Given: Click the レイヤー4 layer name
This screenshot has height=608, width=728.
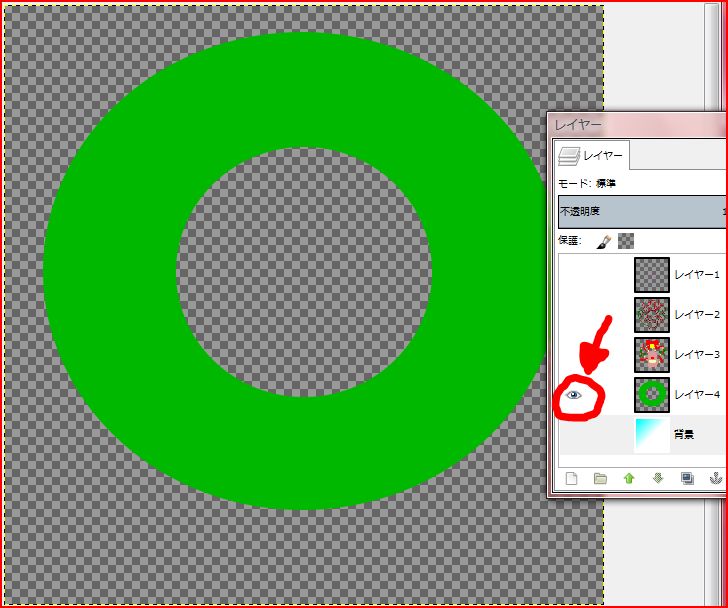Looking at the screenshot, I should pyautogui.click(x=697, y=395).
